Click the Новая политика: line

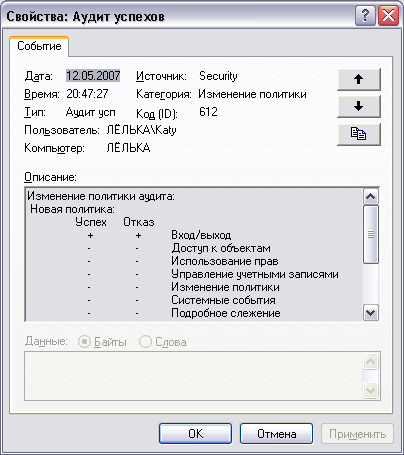[72, 209]
